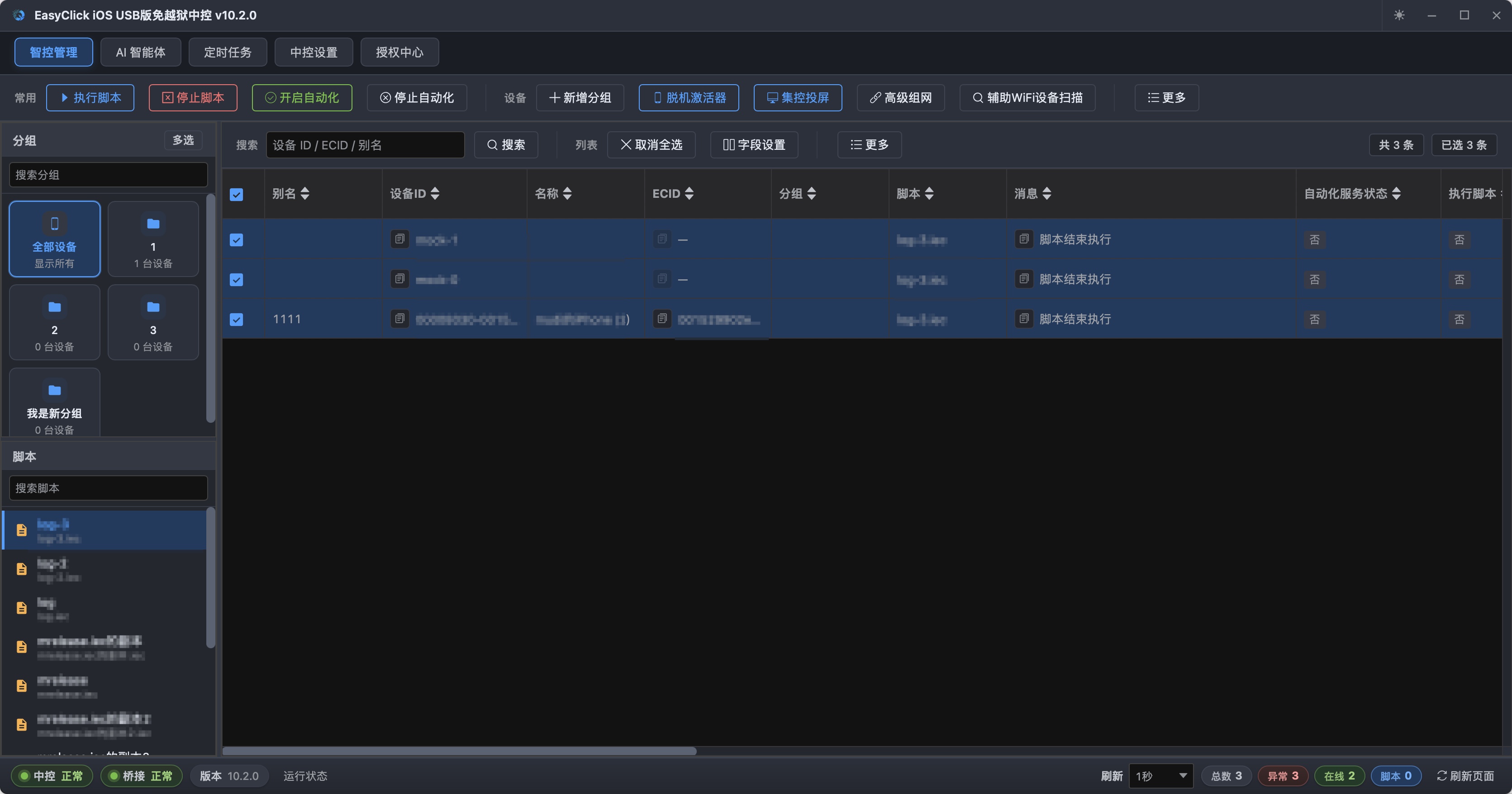
Task: Switch to the 定时任务 tab
Action: click(228, 52)
